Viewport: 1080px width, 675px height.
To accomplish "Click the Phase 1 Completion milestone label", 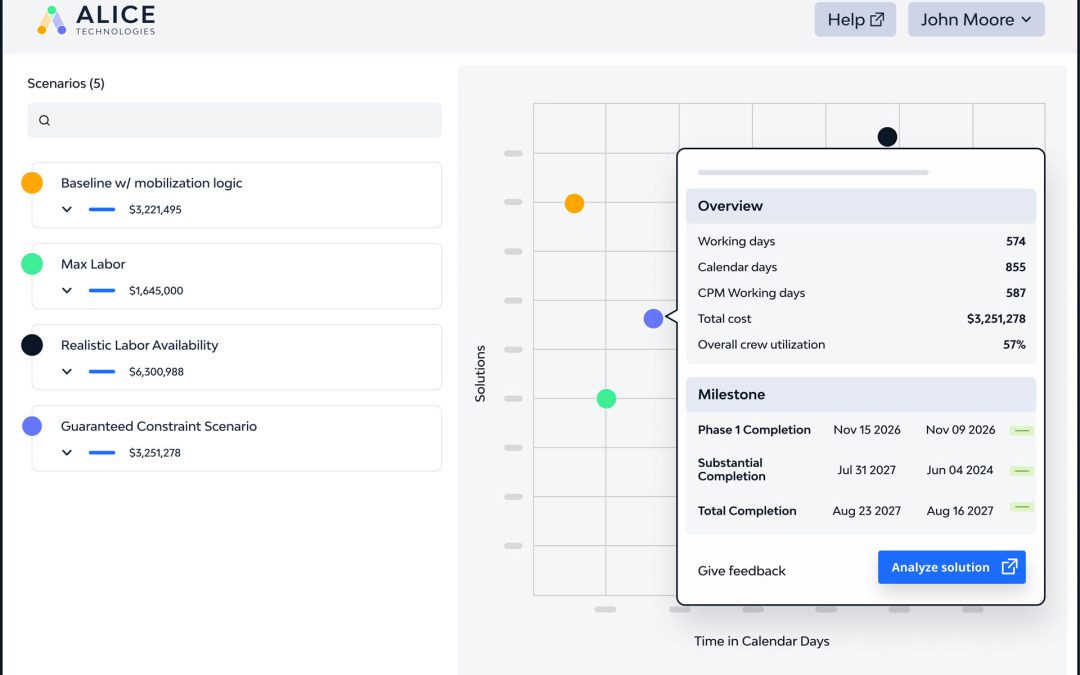I will pyautogui.click(x=754, y=430).
